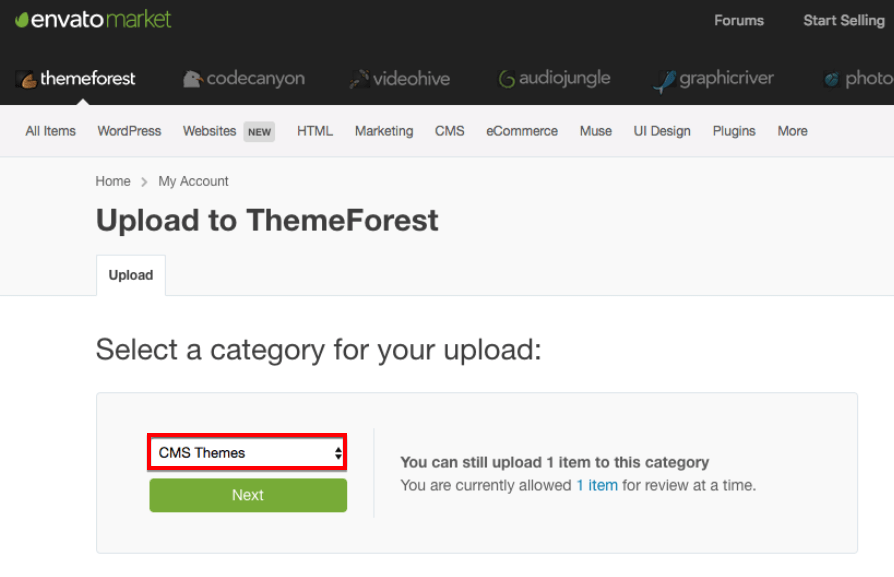Image resolution: width=894 pixels, height=577 pixels.
Task: Expand the More navigation menu
Action: [792, 131]
